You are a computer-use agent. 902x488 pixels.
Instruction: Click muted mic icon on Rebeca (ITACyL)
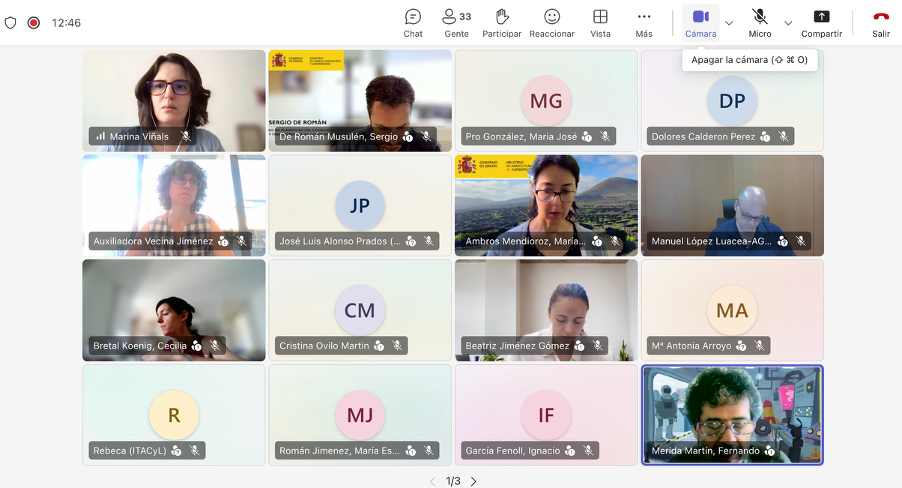[x=195, y=451]
